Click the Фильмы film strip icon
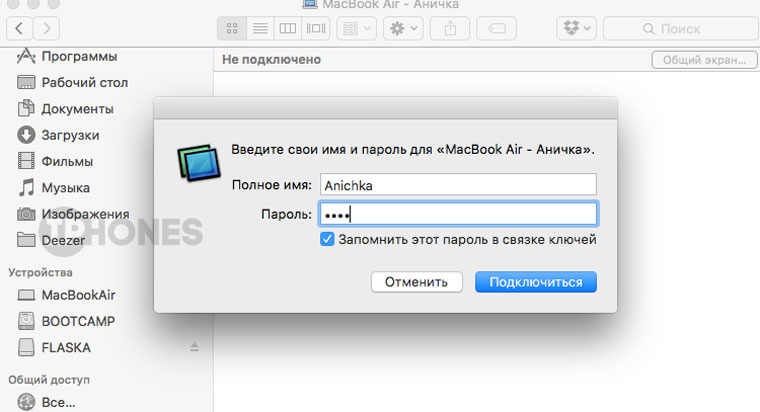760x412 pixels. coord(26,160)
